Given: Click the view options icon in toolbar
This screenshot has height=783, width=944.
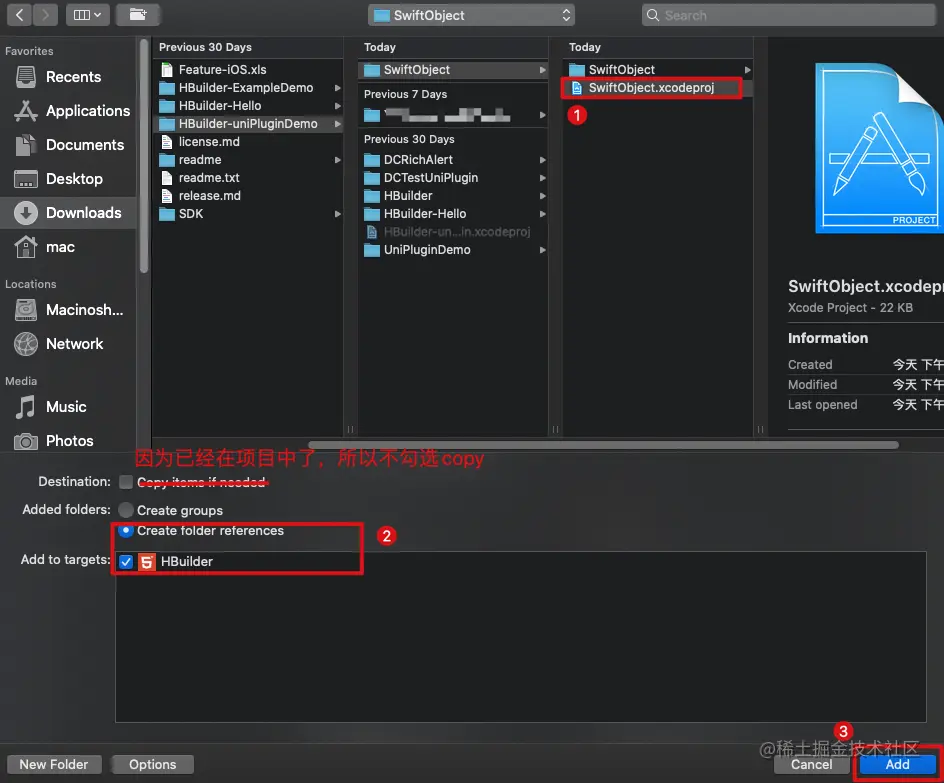Looking at the screenshot, I should click(85, 14).
